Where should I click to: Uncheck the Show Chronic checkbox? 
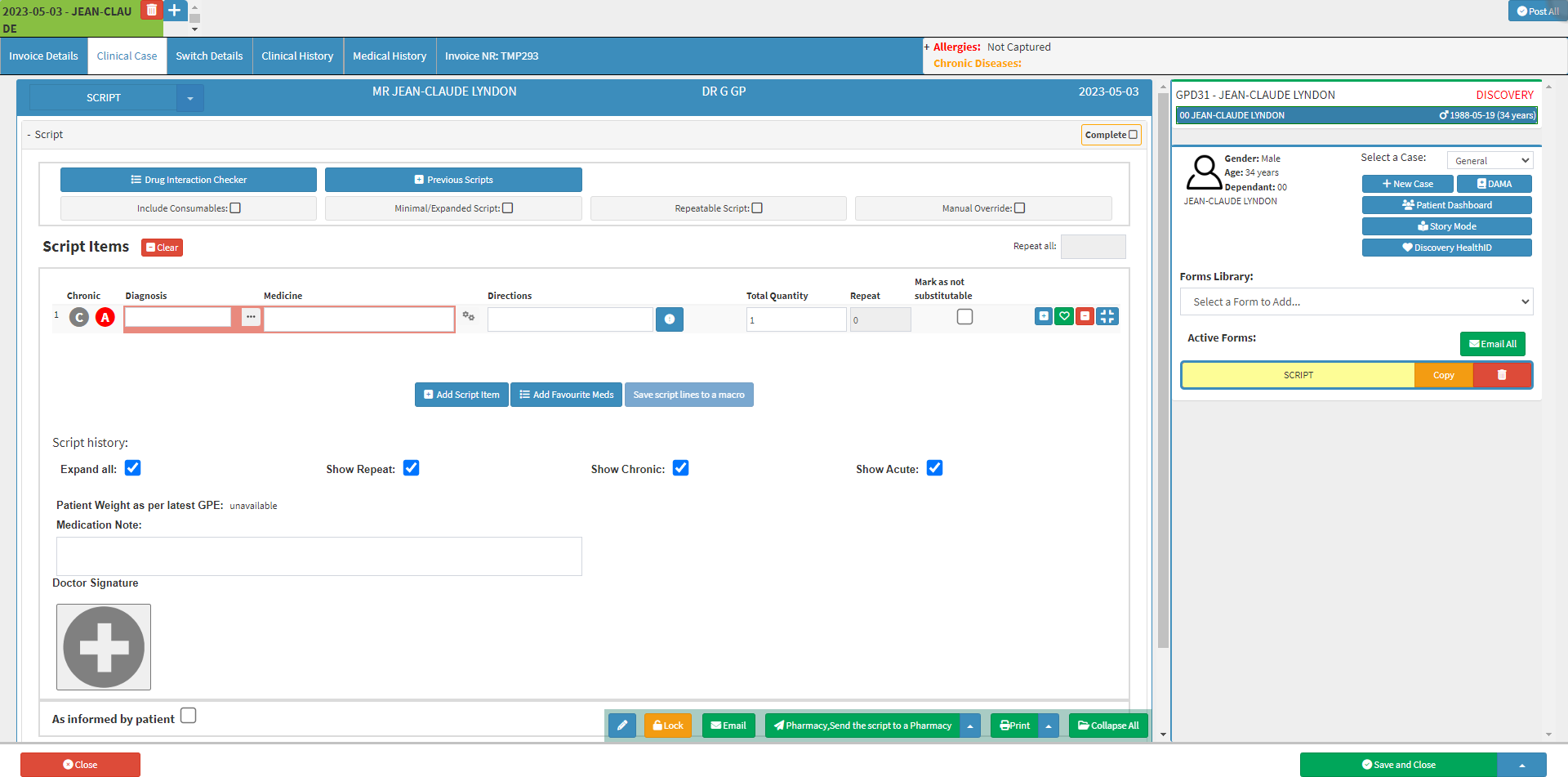(680, 468)
